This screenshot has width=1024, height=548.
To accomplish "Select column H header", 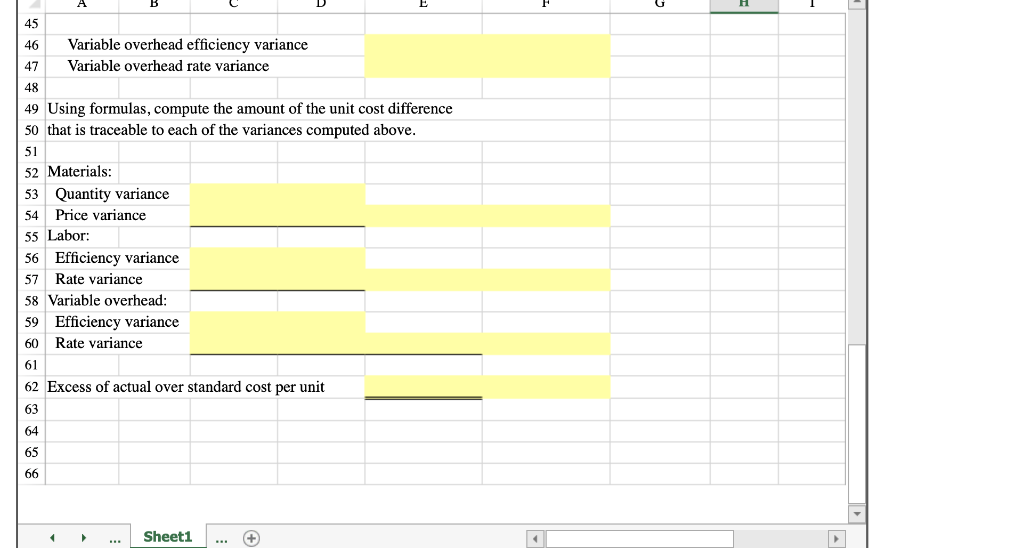I will pos(744,5).
